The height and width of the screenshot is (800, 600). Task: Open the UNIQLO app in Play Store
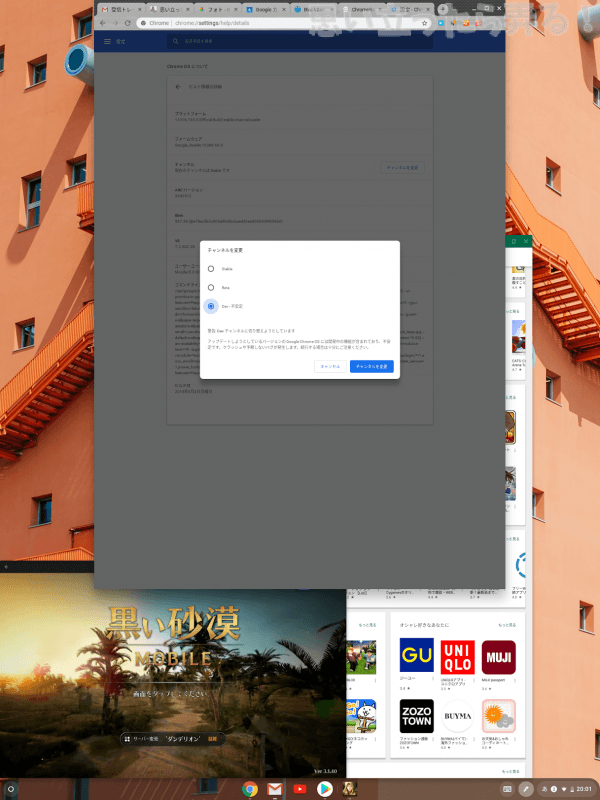tap(458, 657)
